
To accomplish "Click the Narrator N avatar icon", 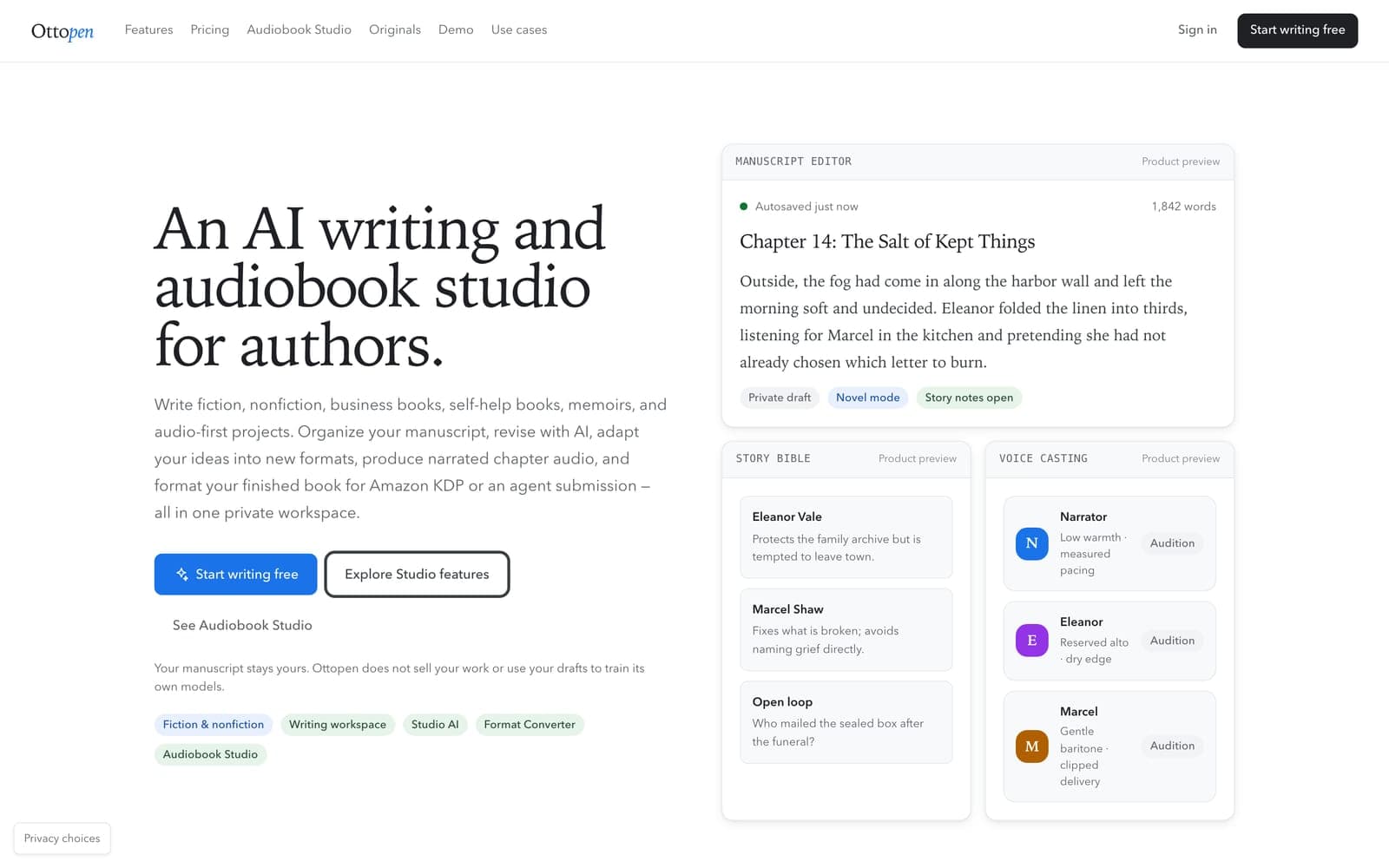I will click(x=1032, y=543).
